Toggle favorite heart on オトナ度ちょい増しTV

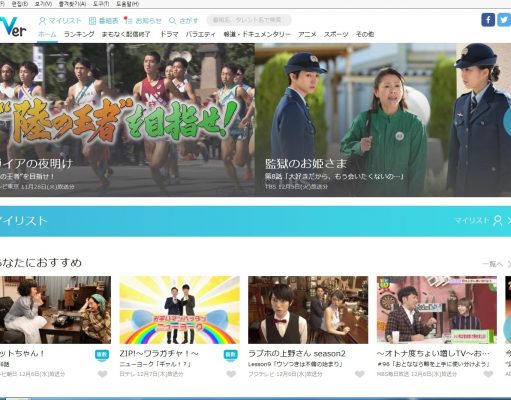click(488, 374)
